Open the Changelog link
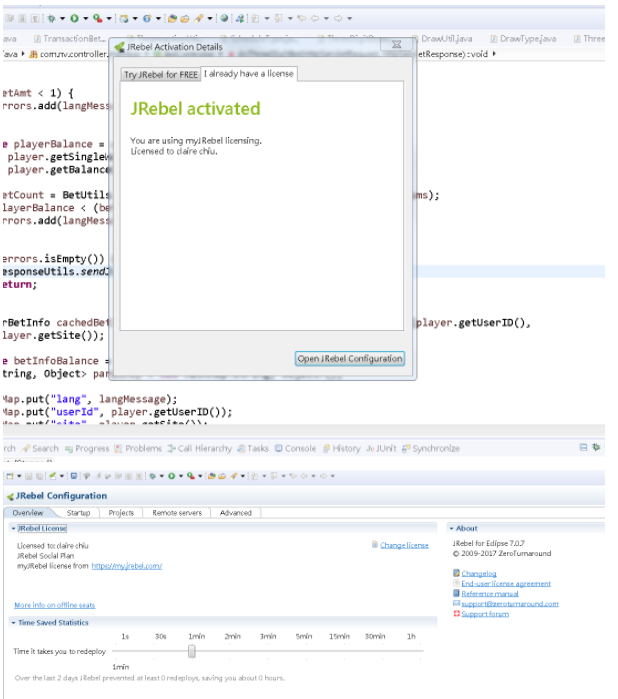This screenshot has width=618, height=699. point(479,574)
